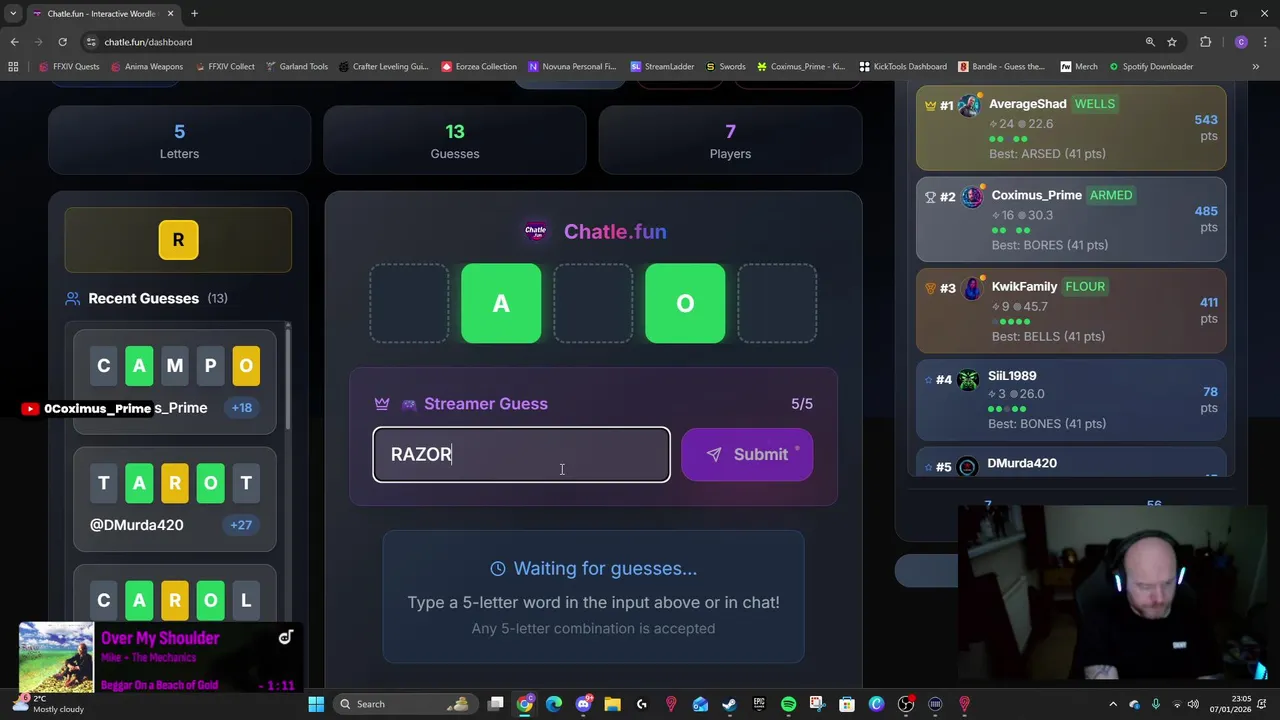Click the Chatle.fun logo icon

pos(536,231)
